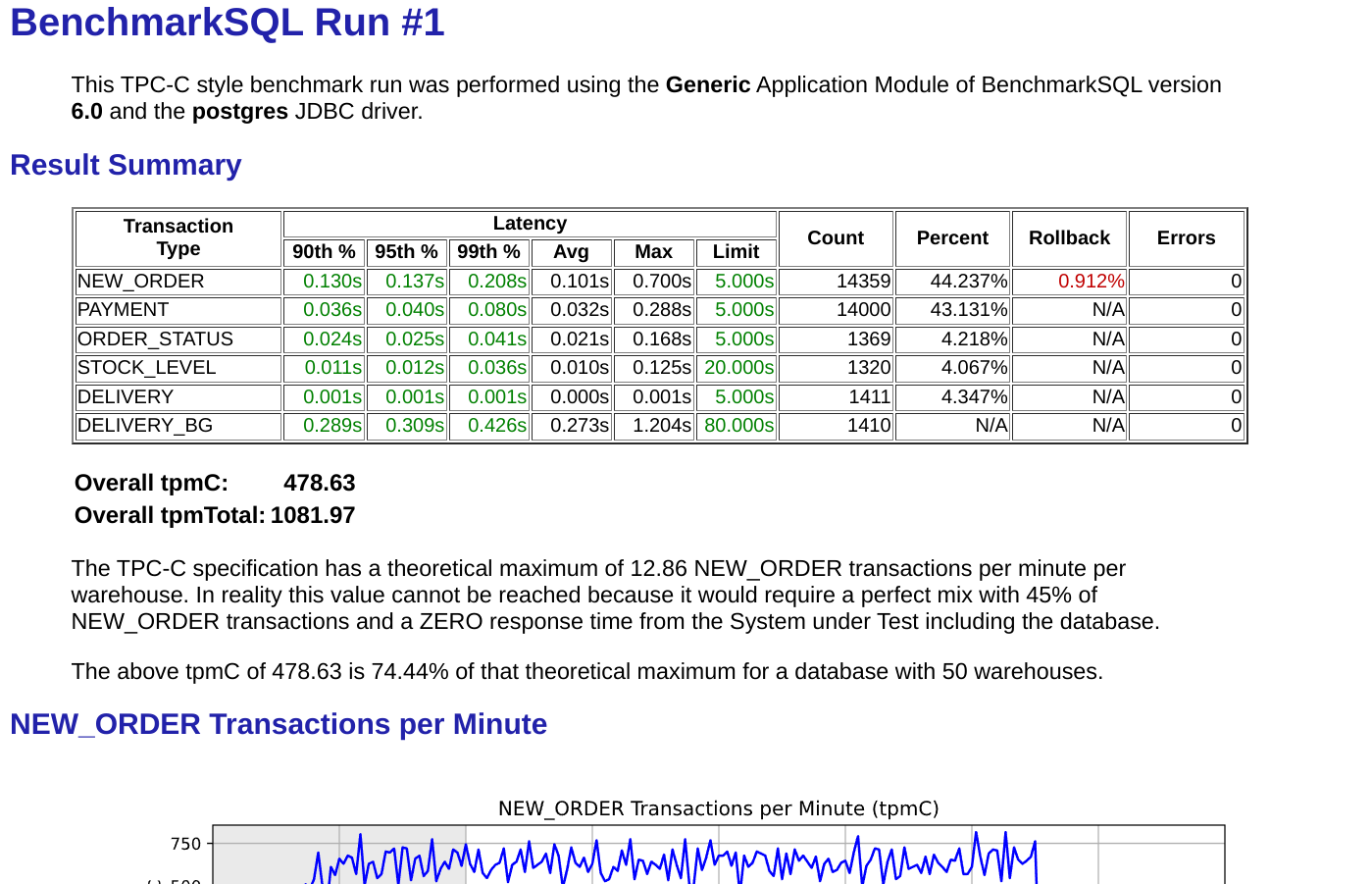Screen dimensions: 1372x884
Task: Click the Overall tpmC value 478.63
Action: coord(319,483)
